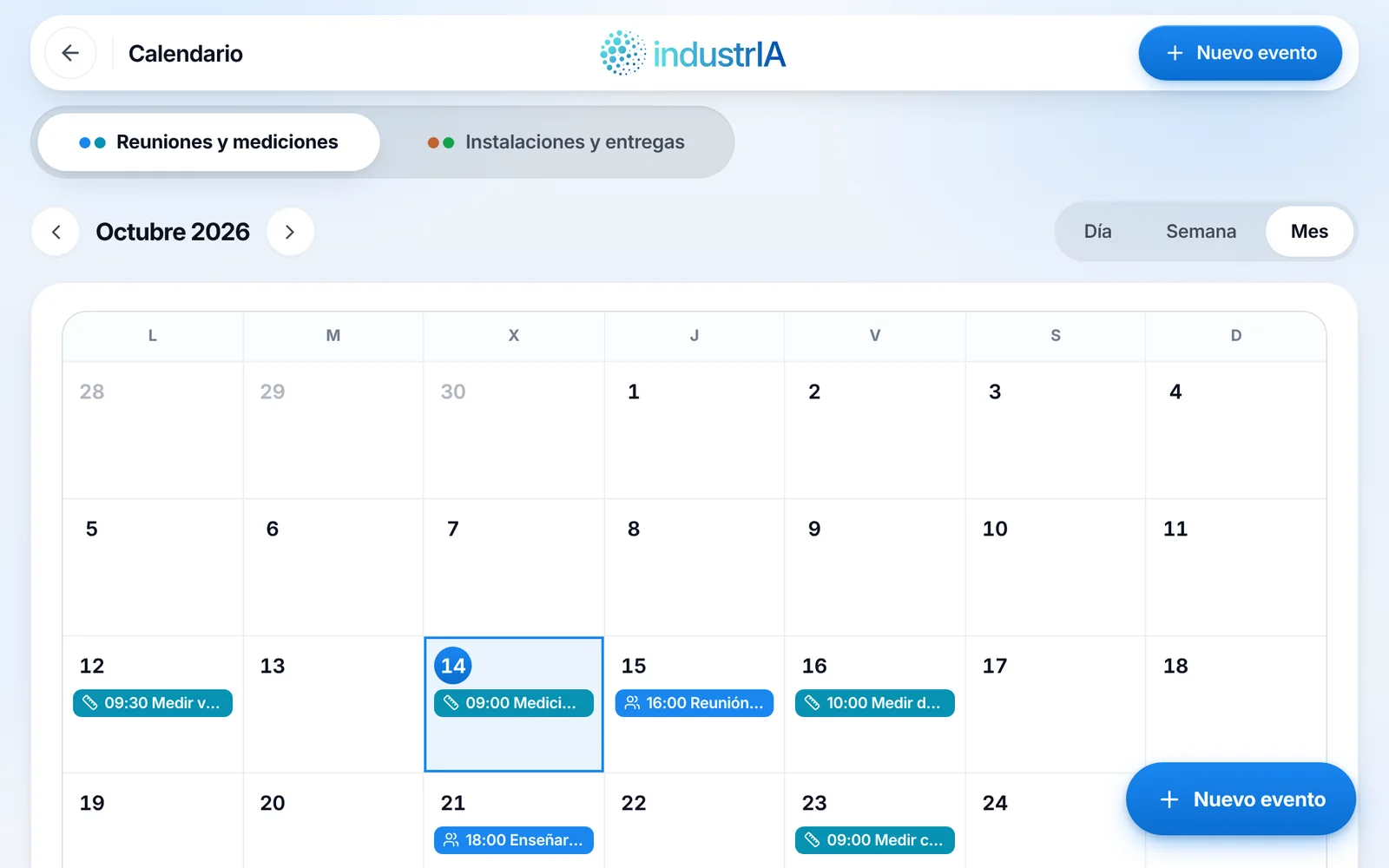Go to next month with right chevron
The width and height of the screenshot is (1389, 868).
(290, 232)
